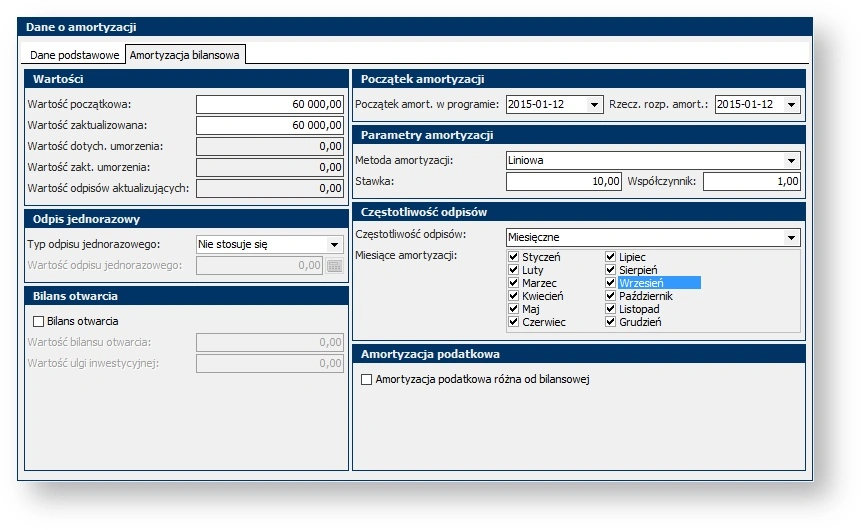Open Częstotliwość odpisów Miesięczne dropdown
Viewport: 862px width, 530px height.
(x=791, y=238)
